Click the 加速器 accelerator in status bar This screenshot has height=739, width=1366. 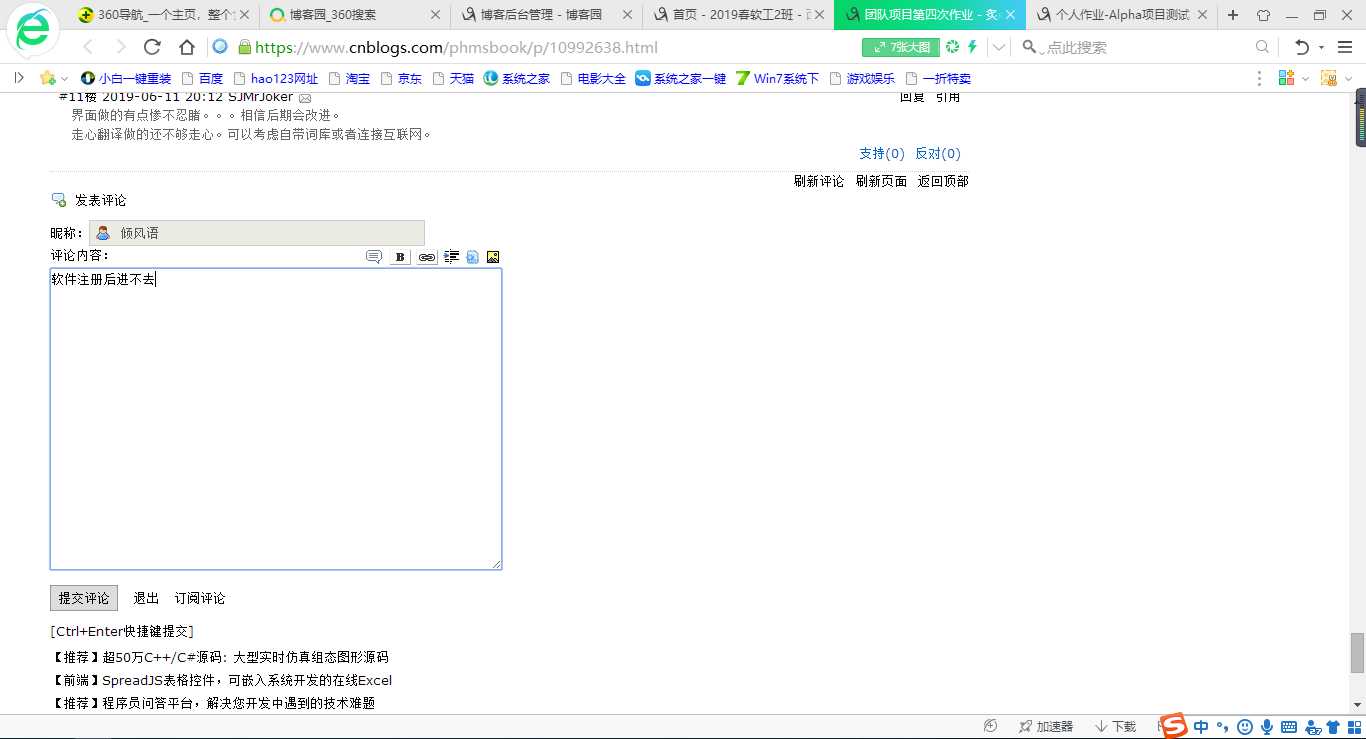click(1046, 727)
